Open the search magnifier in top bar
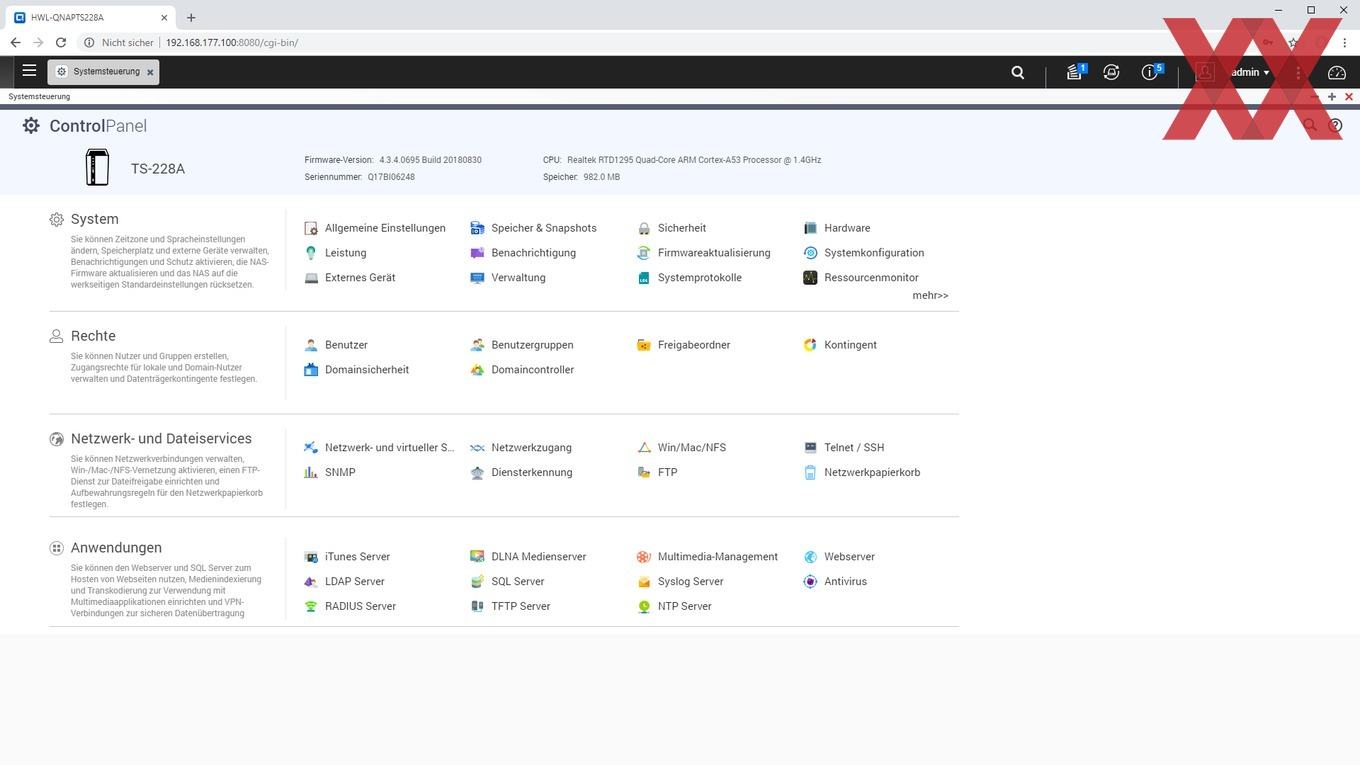 pyautogui.click(x=1018, y=72)
